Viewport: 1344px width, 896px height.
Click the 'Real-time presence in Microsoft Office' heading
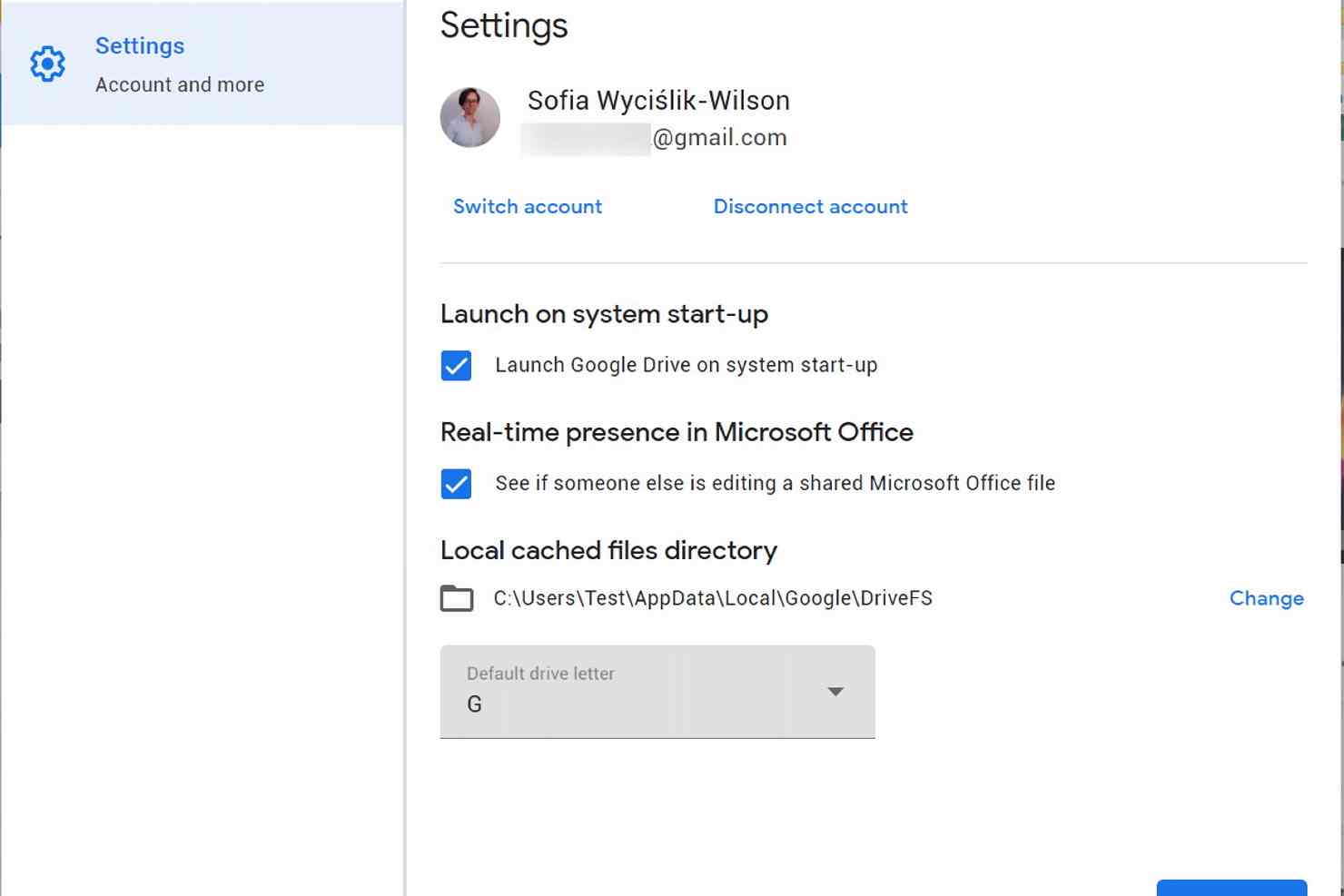click(x=677, y=432)
